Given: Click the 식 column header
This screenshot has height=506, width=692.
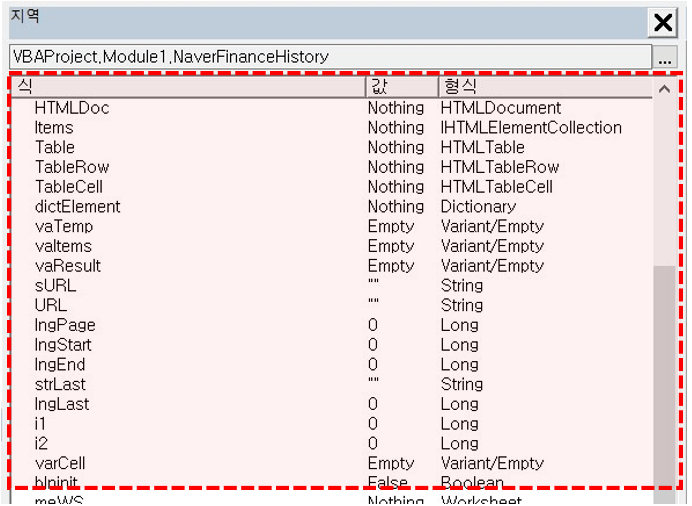Looking at the screenshot, I should (x=188, y=86).
